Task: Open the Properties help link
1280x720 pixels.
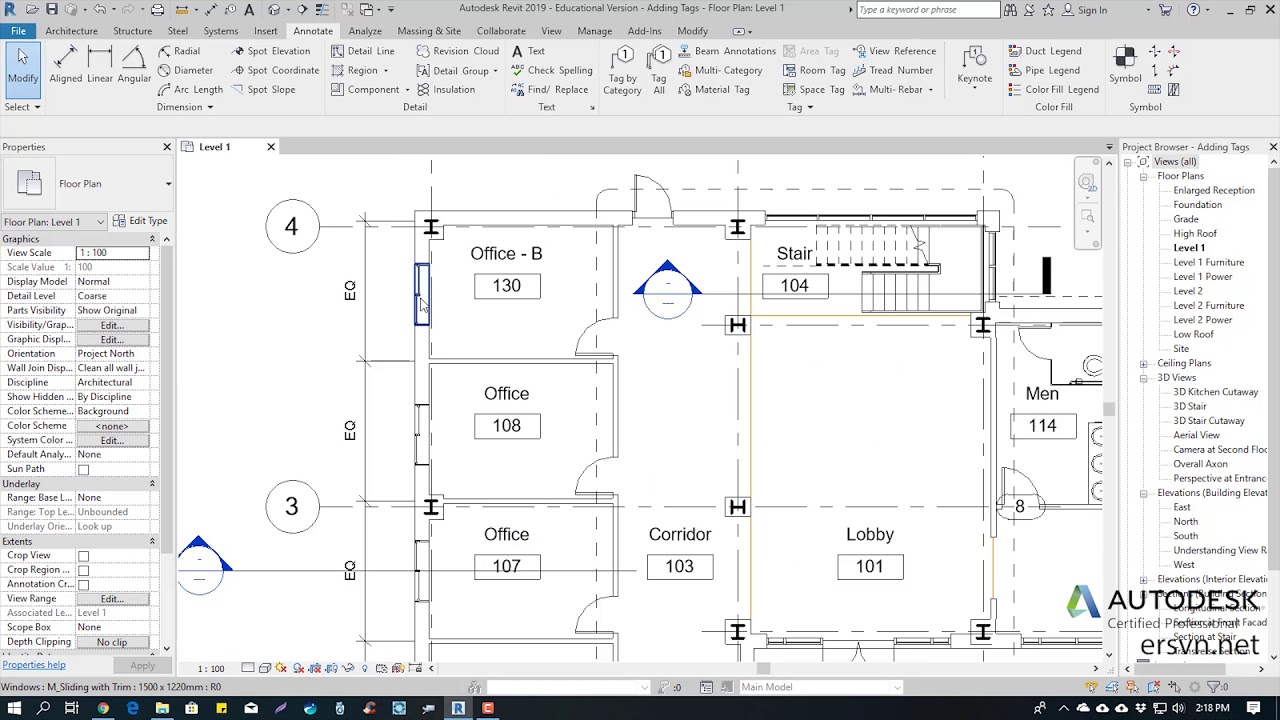Action: point(34,665)
